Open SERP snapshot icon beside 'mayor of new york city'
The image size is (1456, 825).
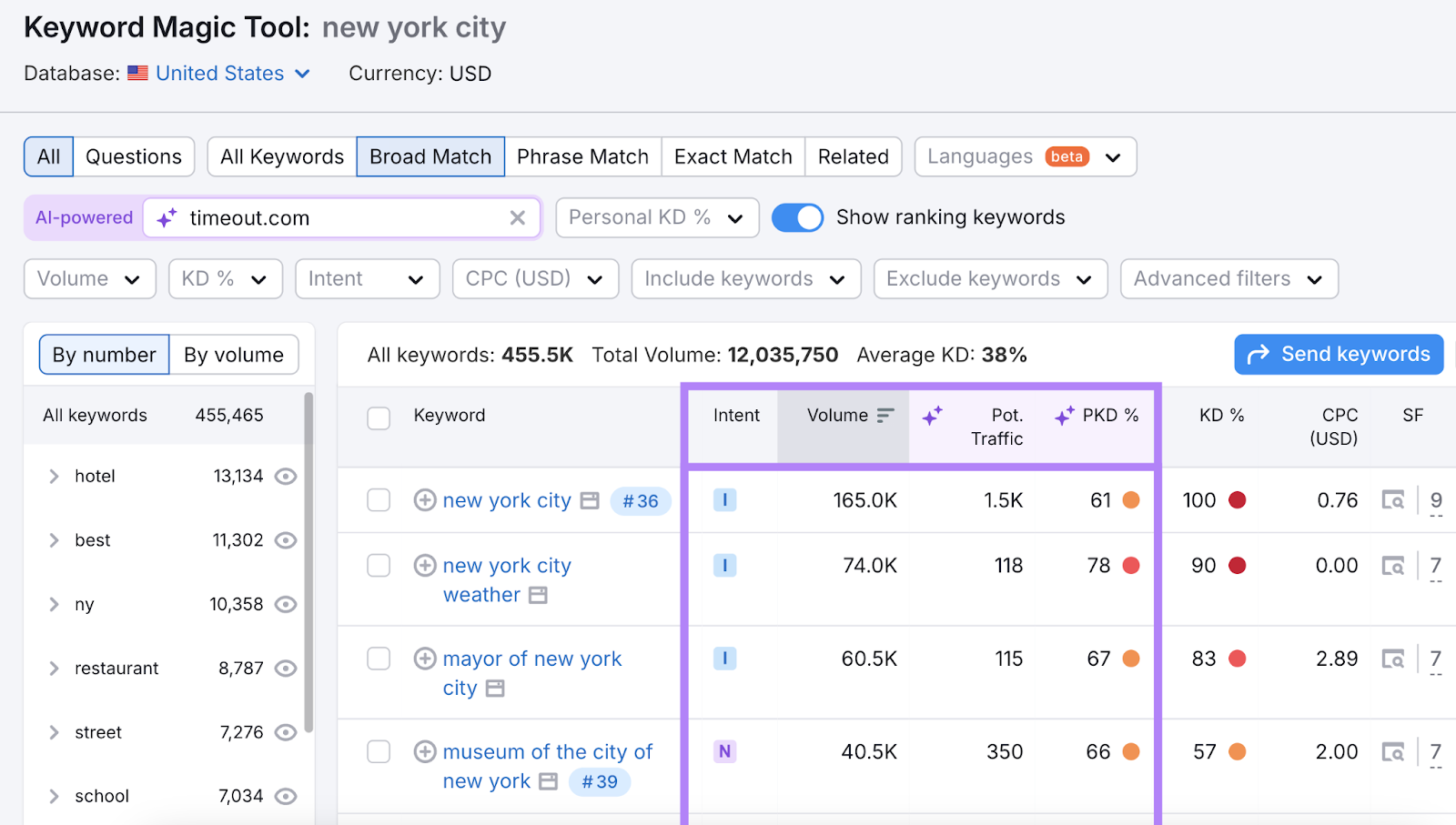(495, 689)
